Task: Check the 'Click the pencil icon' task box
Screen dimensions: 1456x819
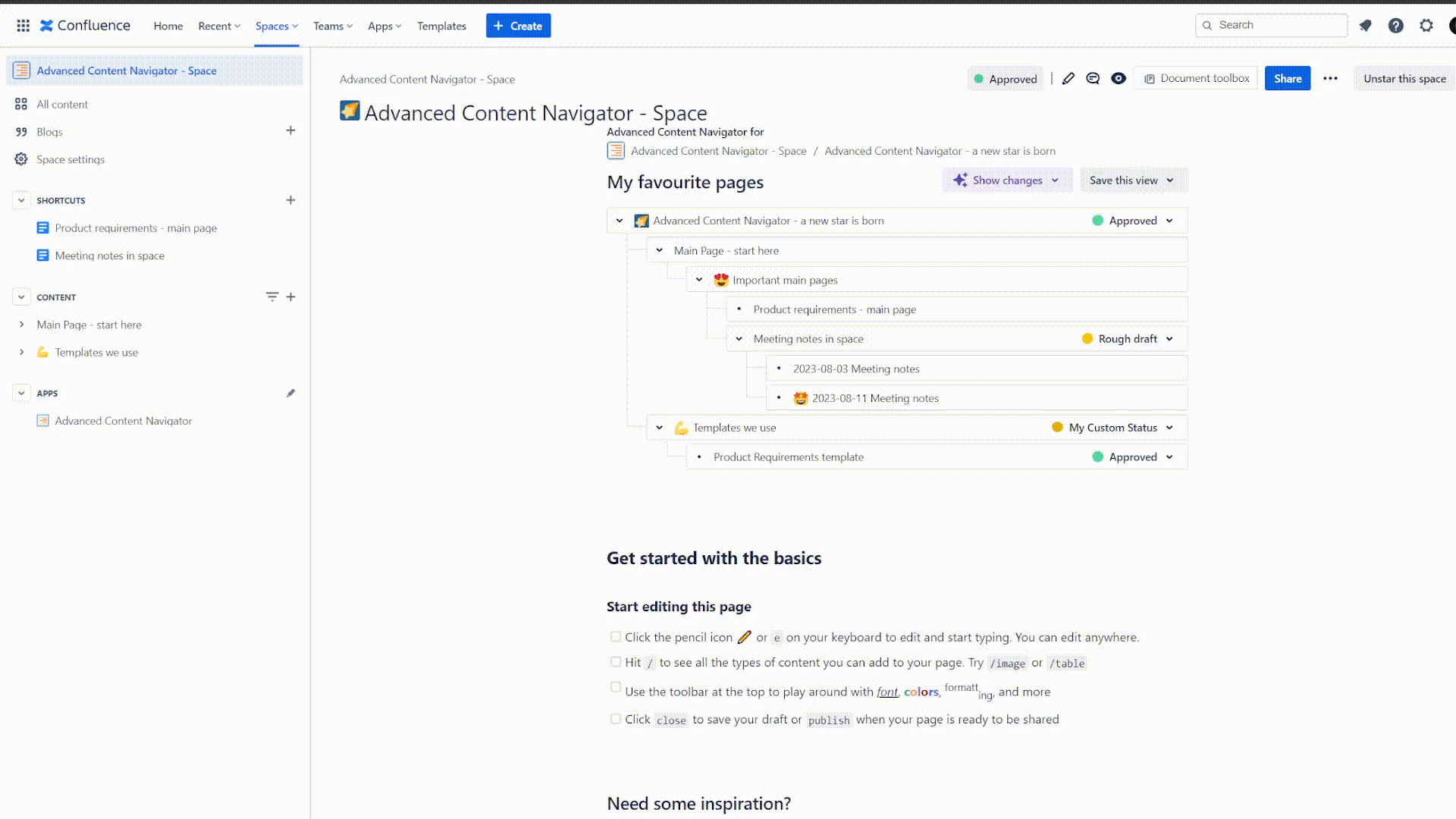Action: (616, 637)
